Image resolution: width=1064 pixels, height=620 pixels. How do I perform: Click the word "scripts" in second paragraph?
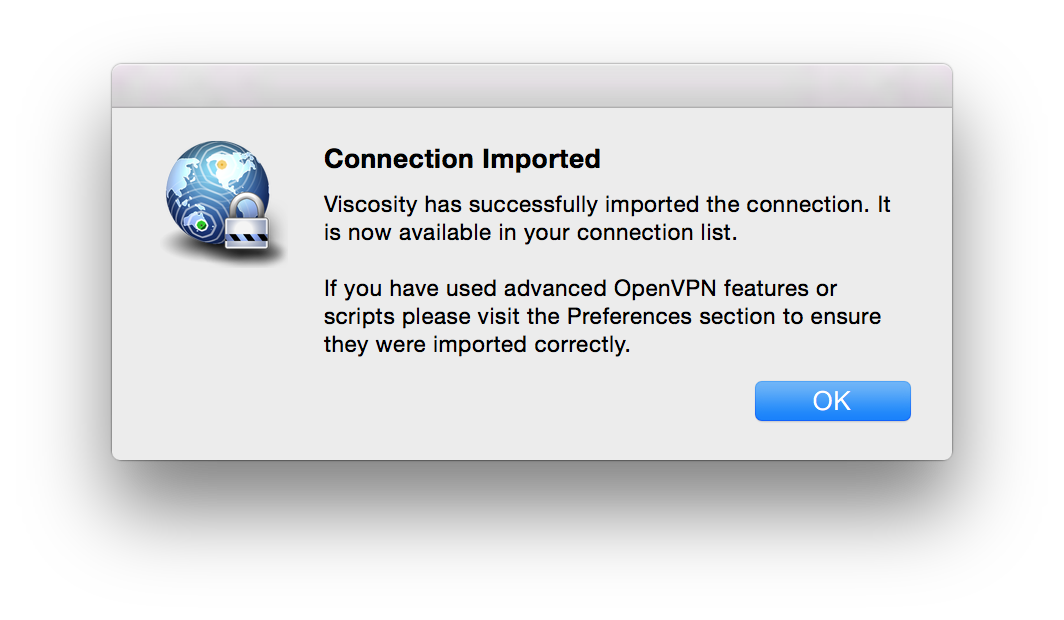pos(359,317)
